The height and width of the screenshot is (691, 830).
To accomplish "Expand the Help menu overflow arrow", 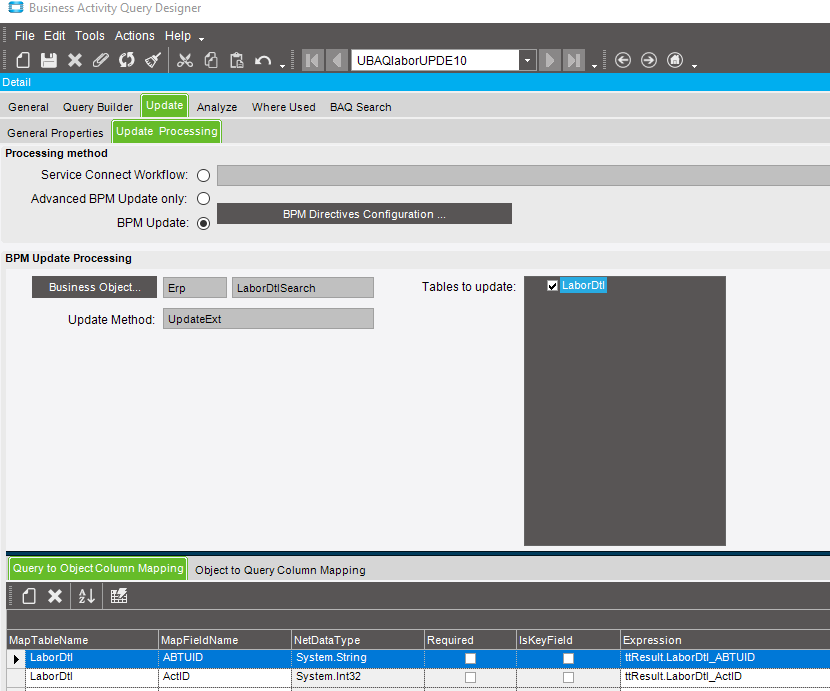I will pos(202,38).
